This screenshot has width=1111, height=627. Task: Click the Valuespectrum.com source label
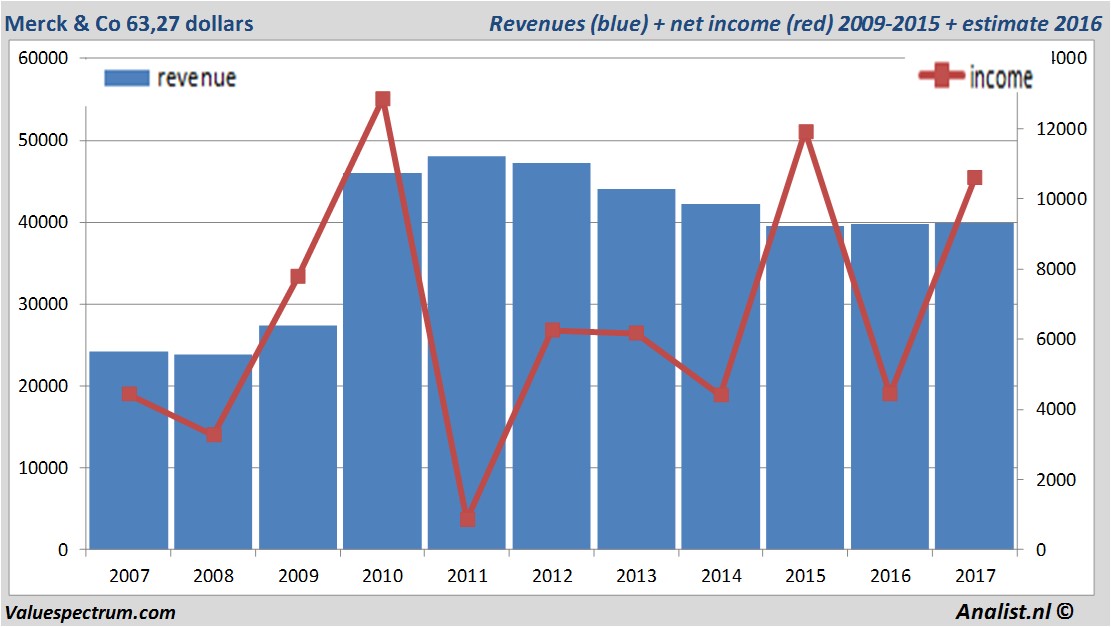pos(90,613)
